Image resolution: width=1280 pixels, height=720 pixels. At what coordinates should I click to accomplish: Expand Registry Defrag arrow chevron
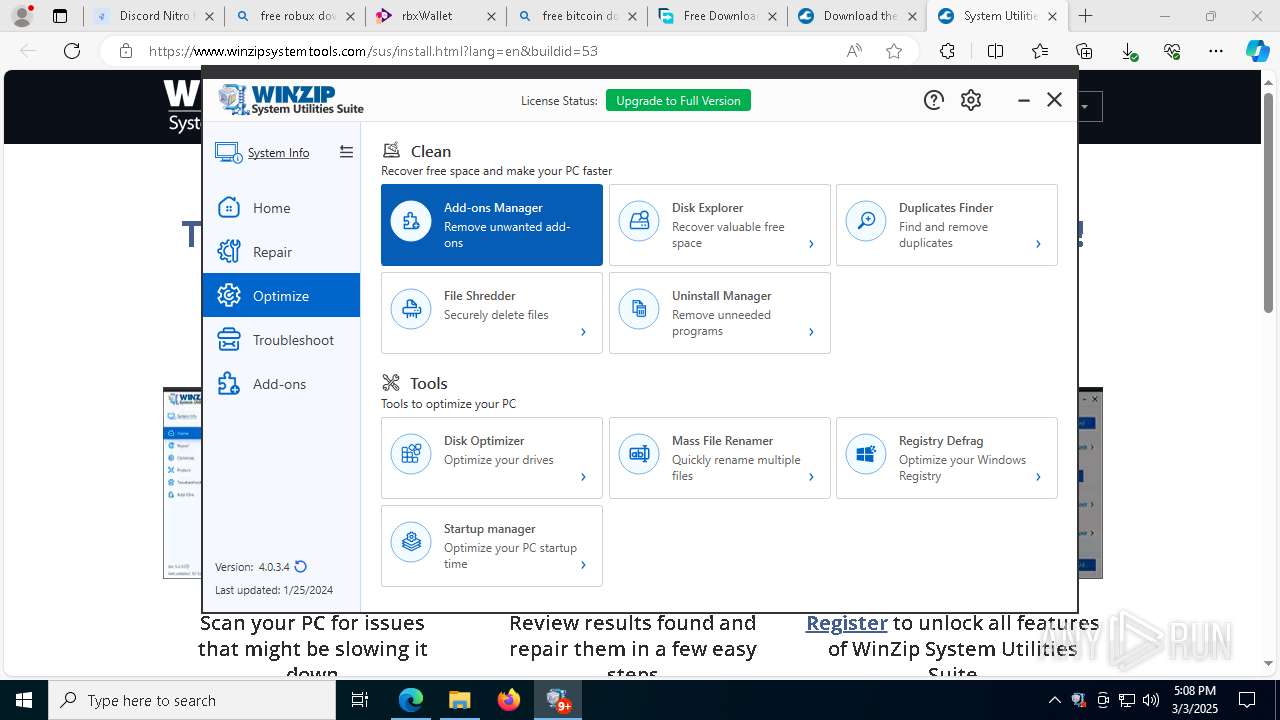[x=1038, y=477]
